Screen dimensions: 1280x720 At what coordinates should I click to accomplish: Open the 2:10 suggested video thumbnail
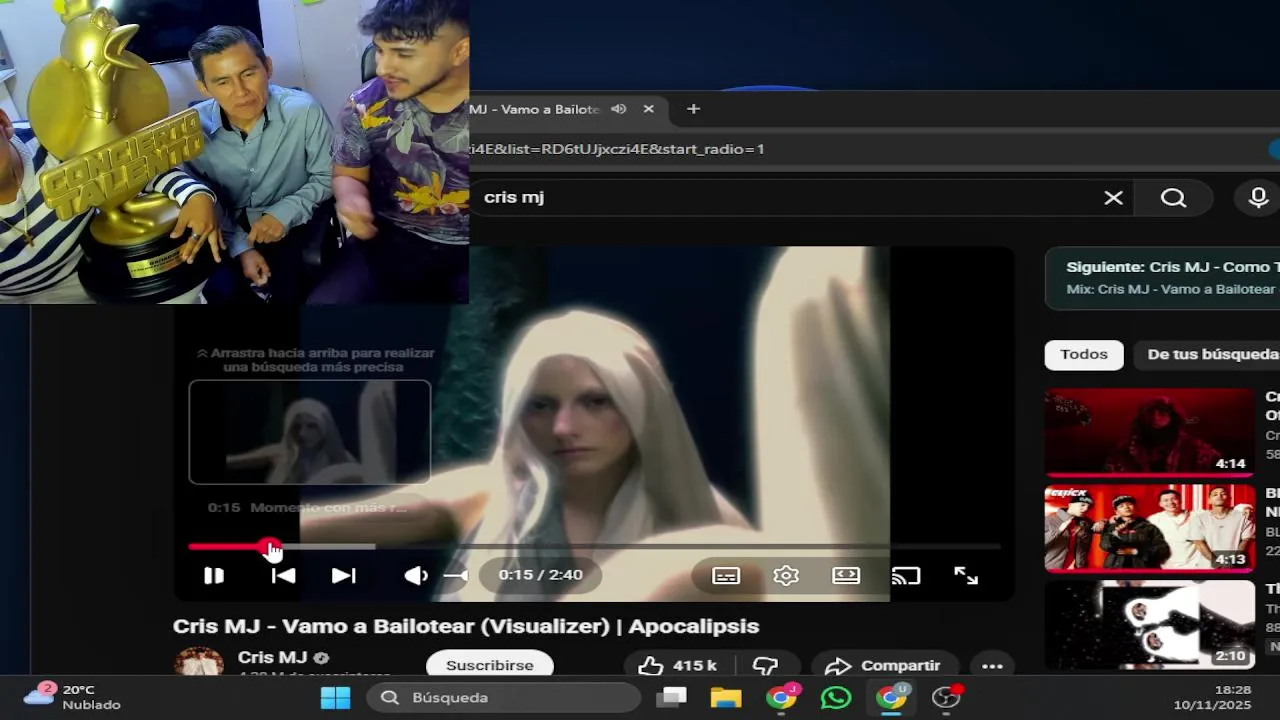pos(1150,624)
